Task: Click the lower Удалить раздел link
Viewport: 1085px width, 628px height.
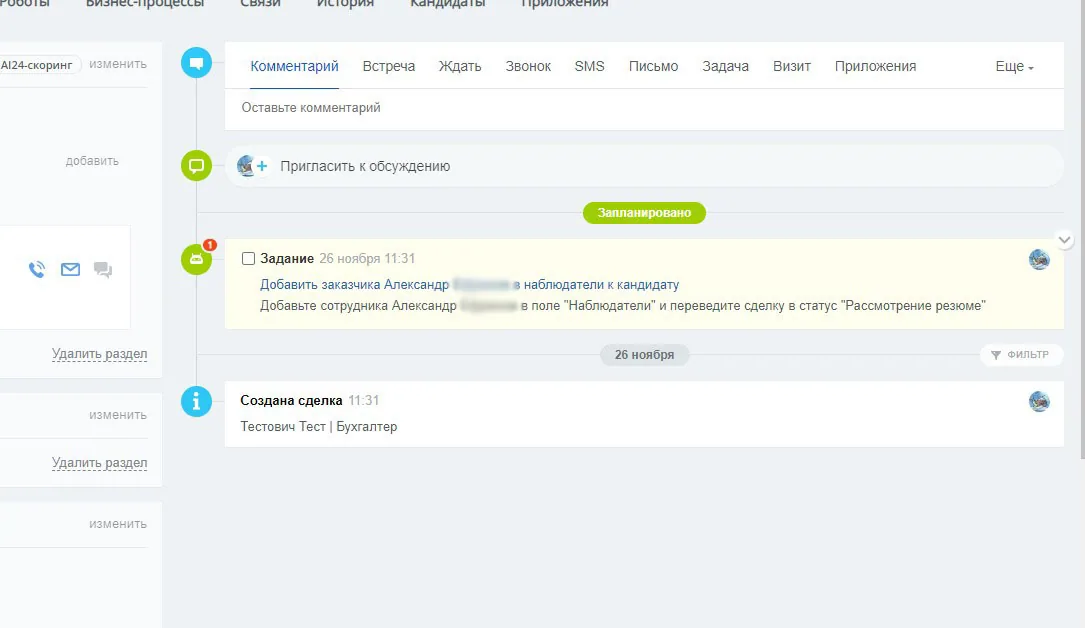Action: pos(100,463)
